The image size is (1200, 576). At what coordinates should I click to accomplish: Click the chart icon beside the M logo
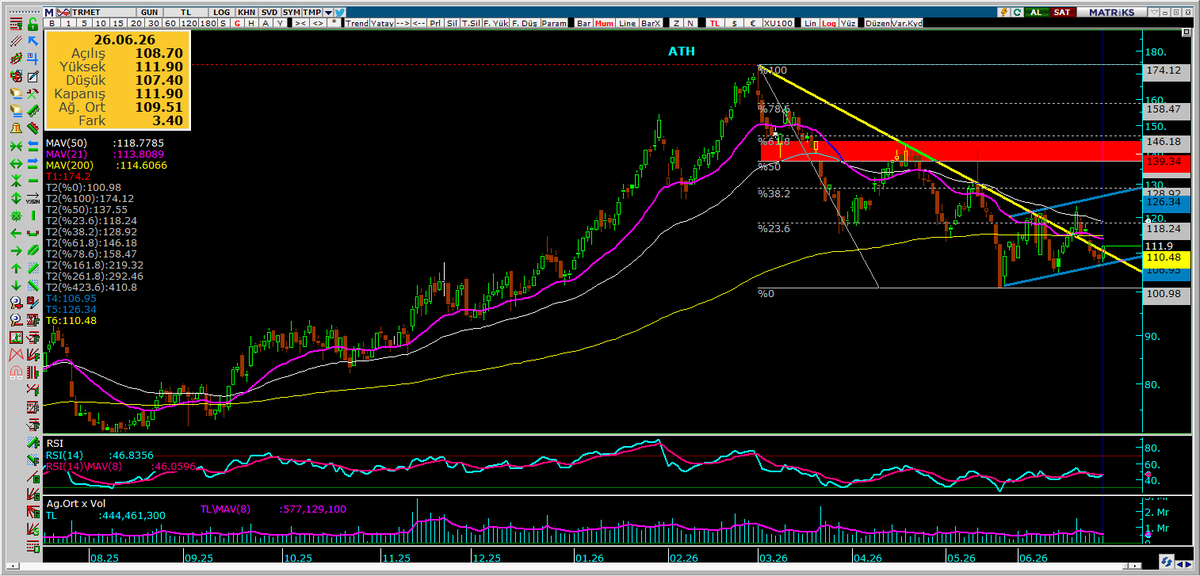point(63,12)
